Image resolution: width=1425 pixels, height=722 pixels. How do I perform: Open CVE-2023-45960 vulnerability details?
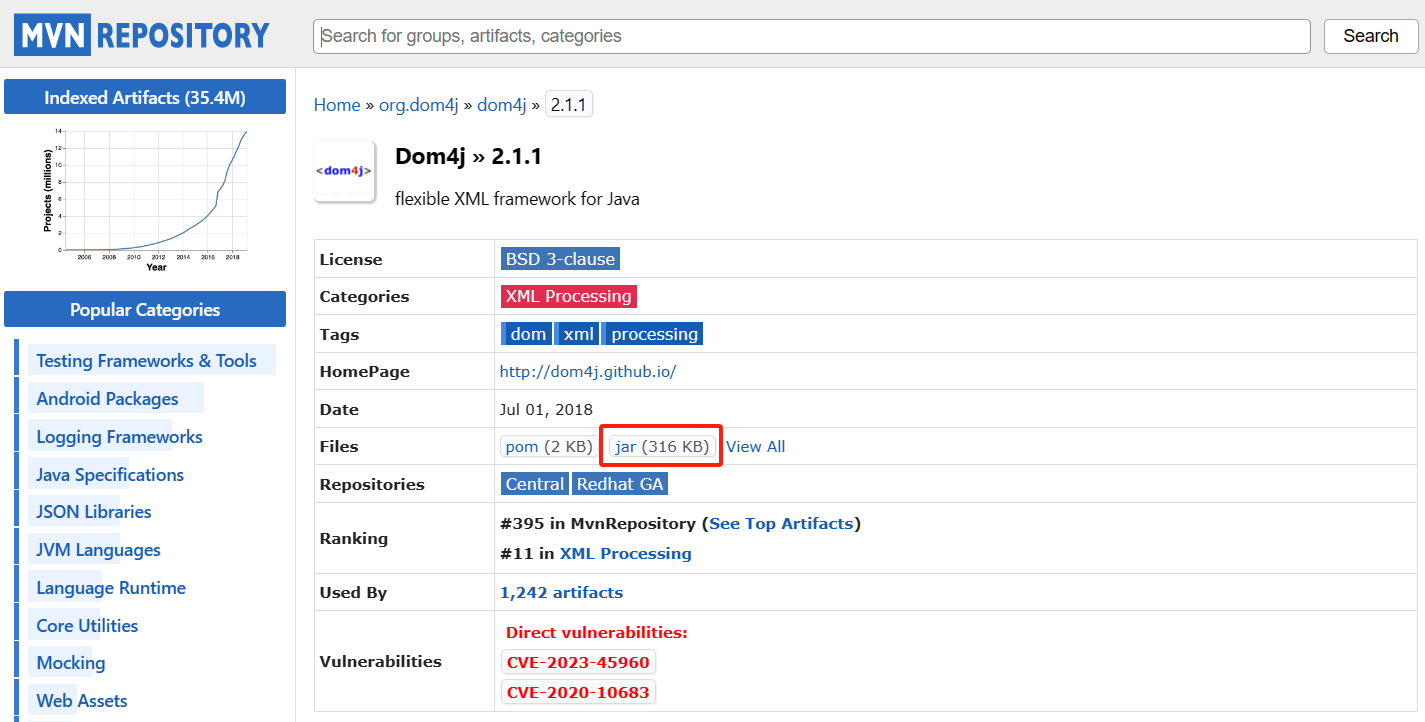coord(578,662)
